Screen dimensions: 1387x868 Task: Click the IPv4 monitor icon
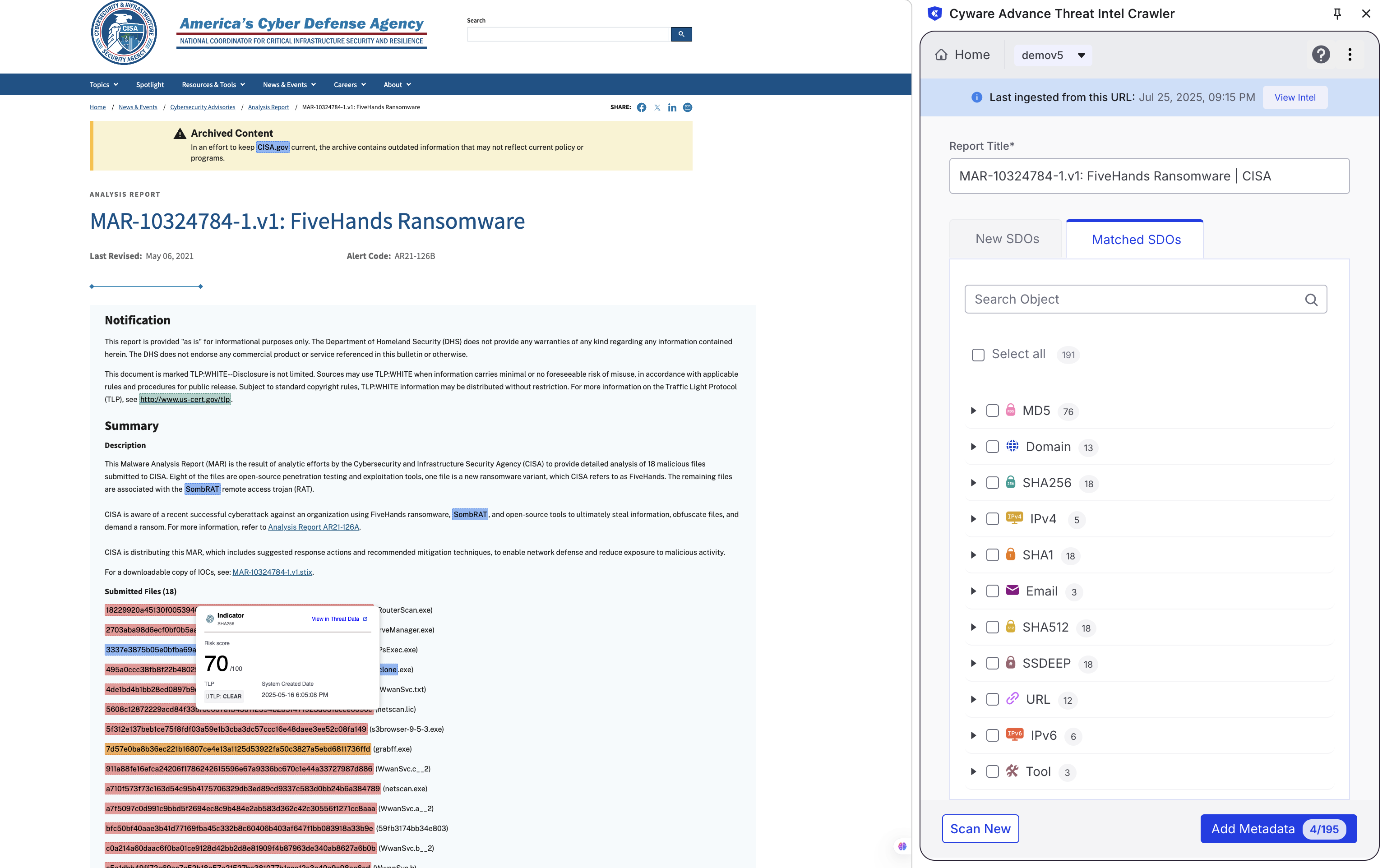(x=1014, y=518)
